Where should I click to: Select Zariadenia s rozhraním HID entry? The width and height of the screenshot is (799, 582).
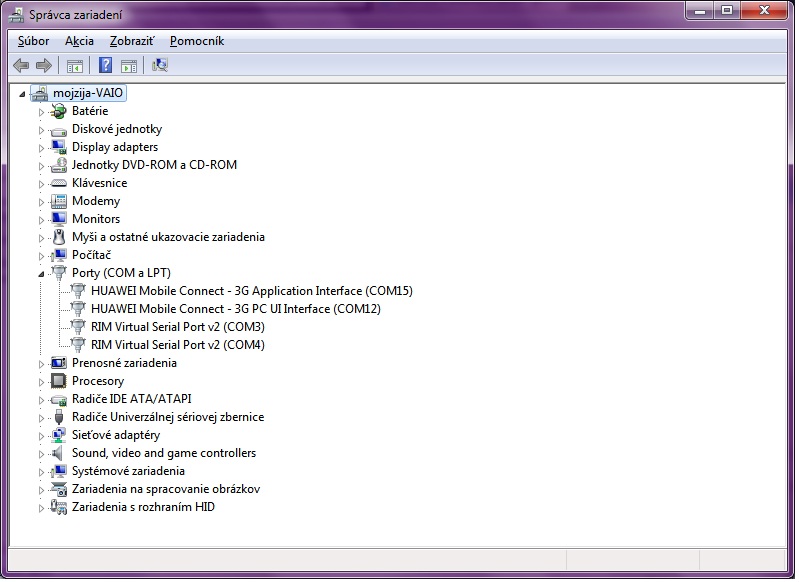tap(143, 507)
